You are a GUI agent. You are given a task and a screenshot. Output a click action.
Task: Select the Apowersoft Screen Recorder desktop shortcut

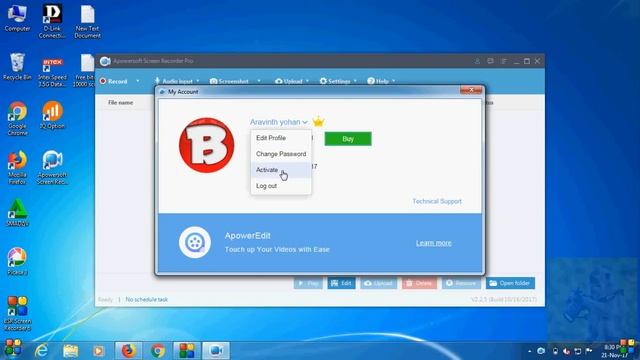pos(52,167)
